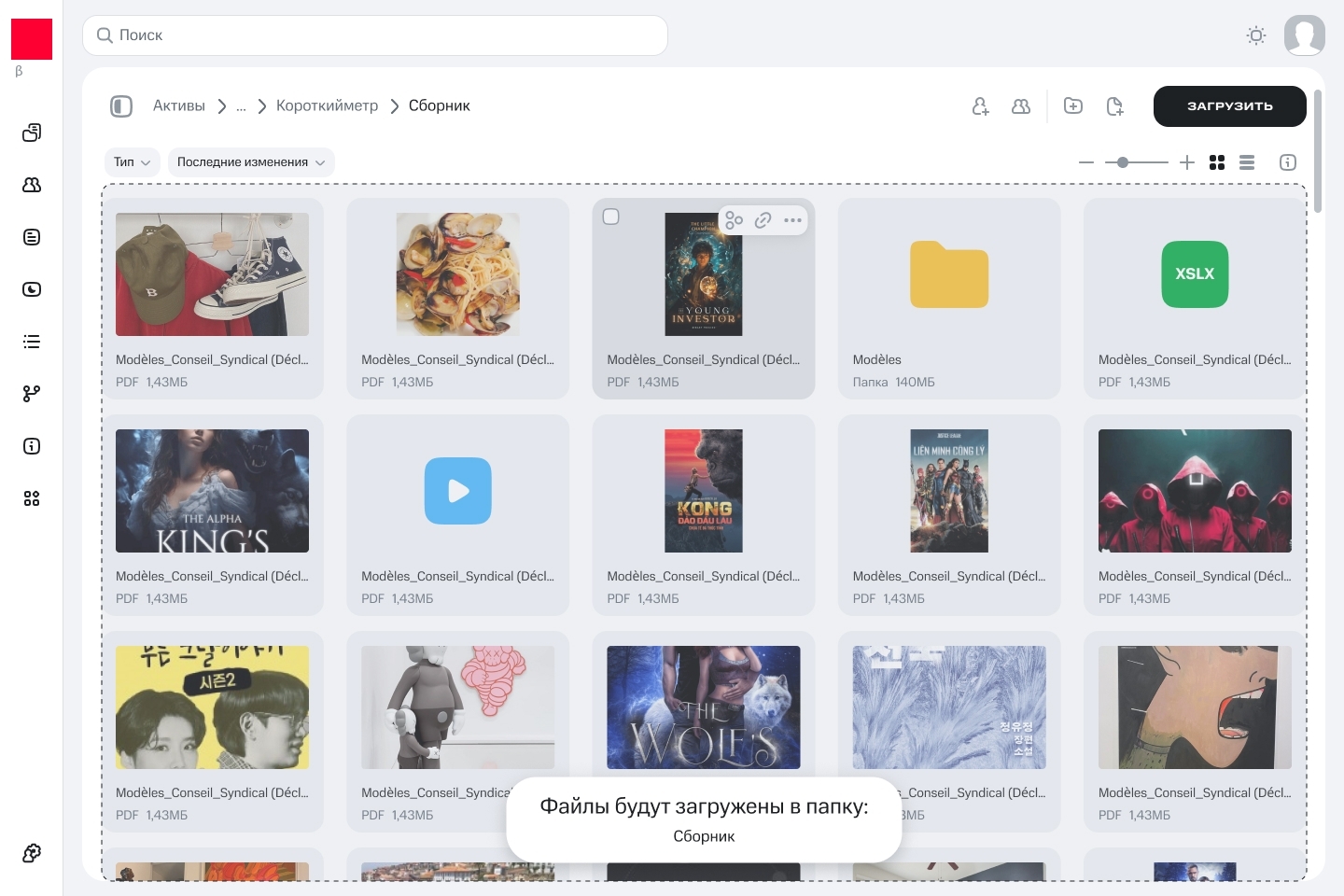Switch to list view layout
This screenshot has width=1344, height=896.
tap(1247, 162)
